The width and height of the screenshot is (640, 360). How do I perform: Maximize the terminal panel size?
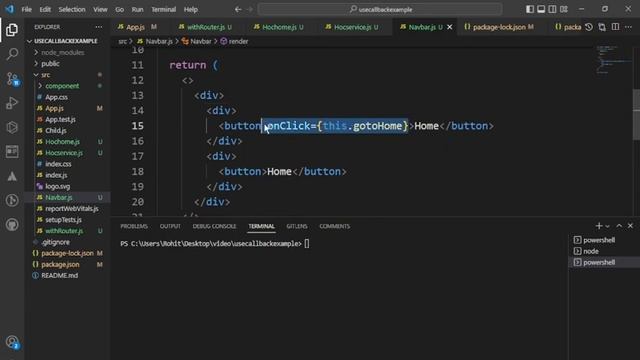click(619, 226)
